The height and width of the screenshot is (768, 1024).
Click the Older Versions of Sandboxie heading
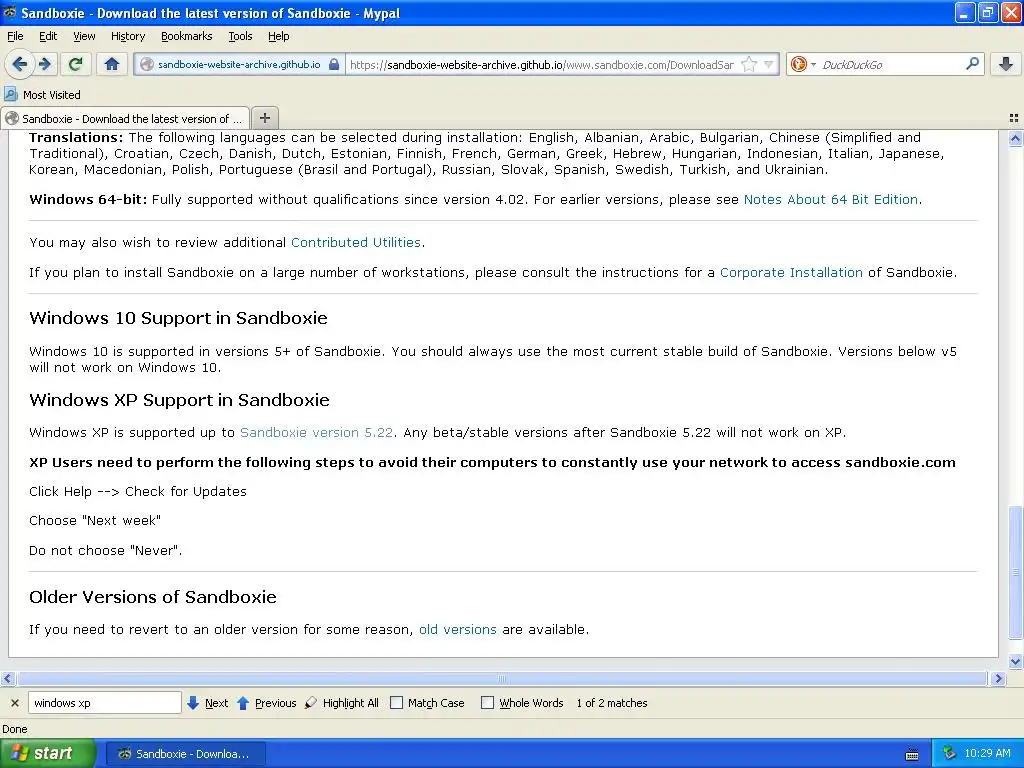153,597
